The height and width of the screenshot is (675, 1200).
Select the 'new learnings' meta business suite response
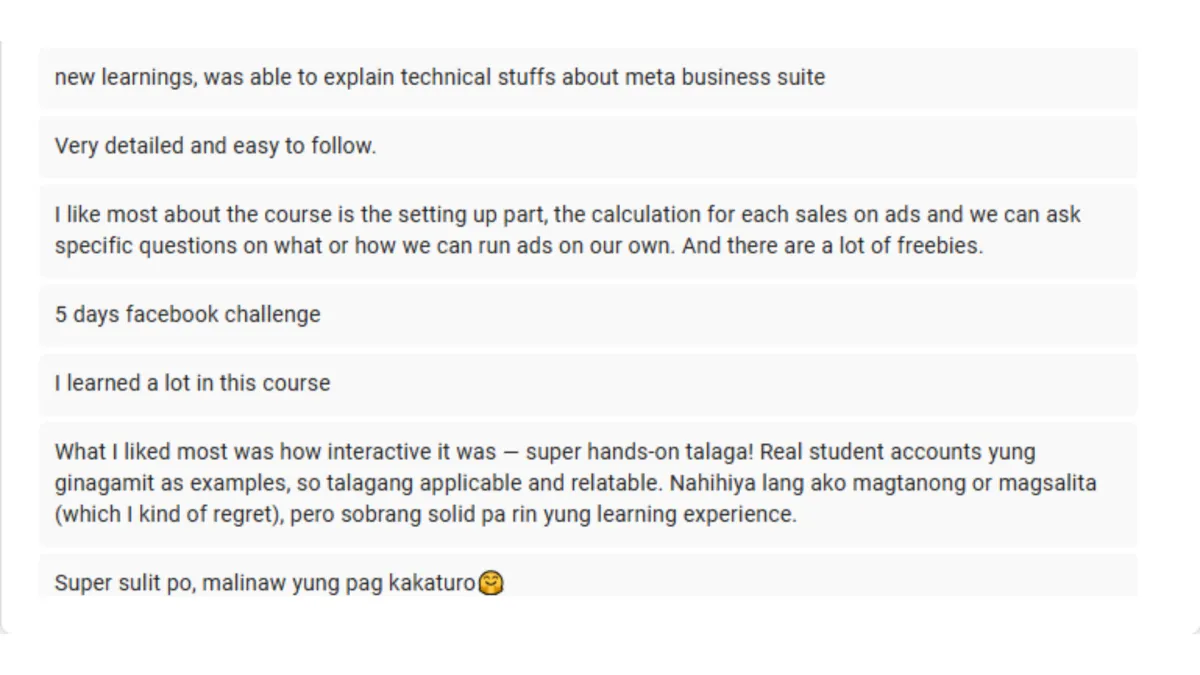tap(439, 77)
